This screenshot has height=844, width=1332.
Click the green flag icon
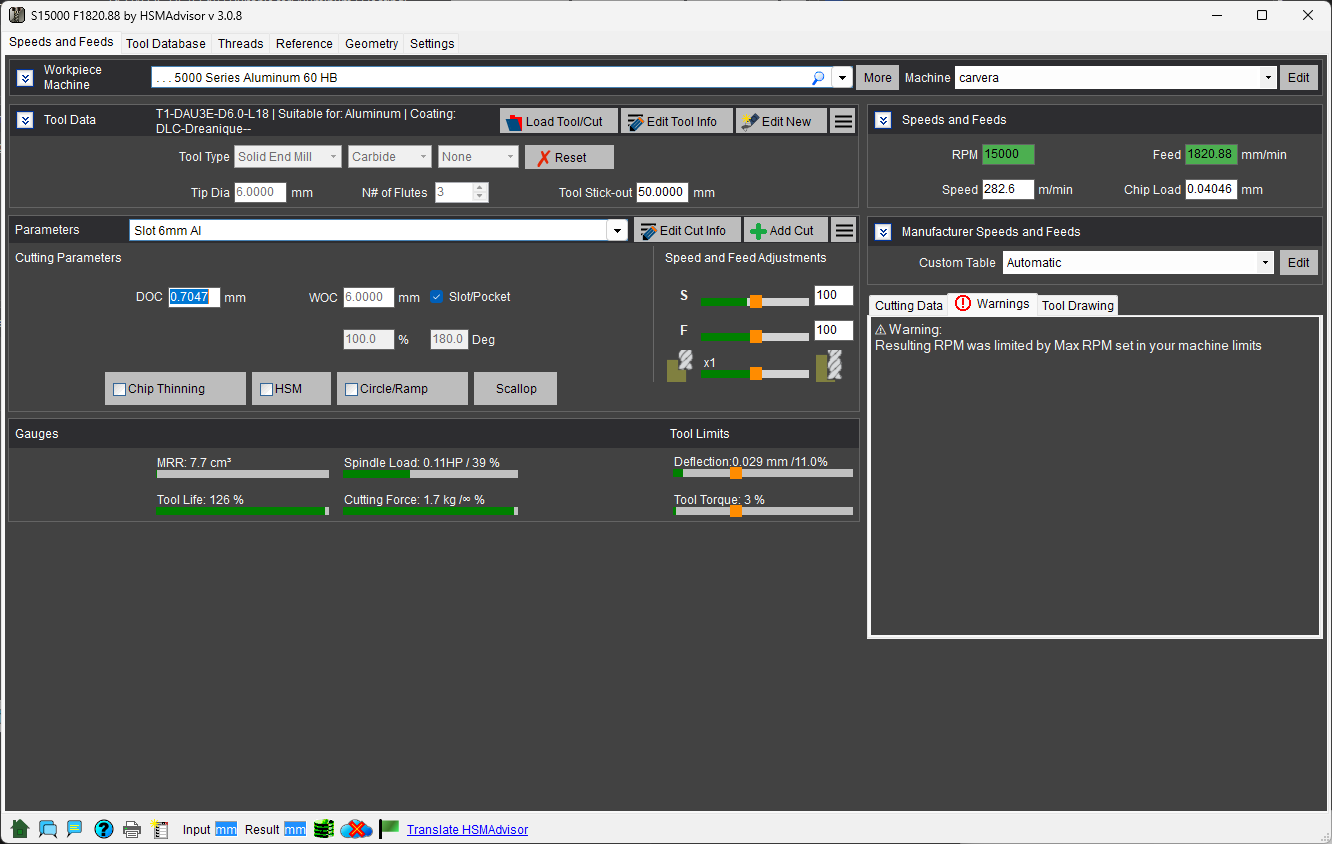pos(389,829)
